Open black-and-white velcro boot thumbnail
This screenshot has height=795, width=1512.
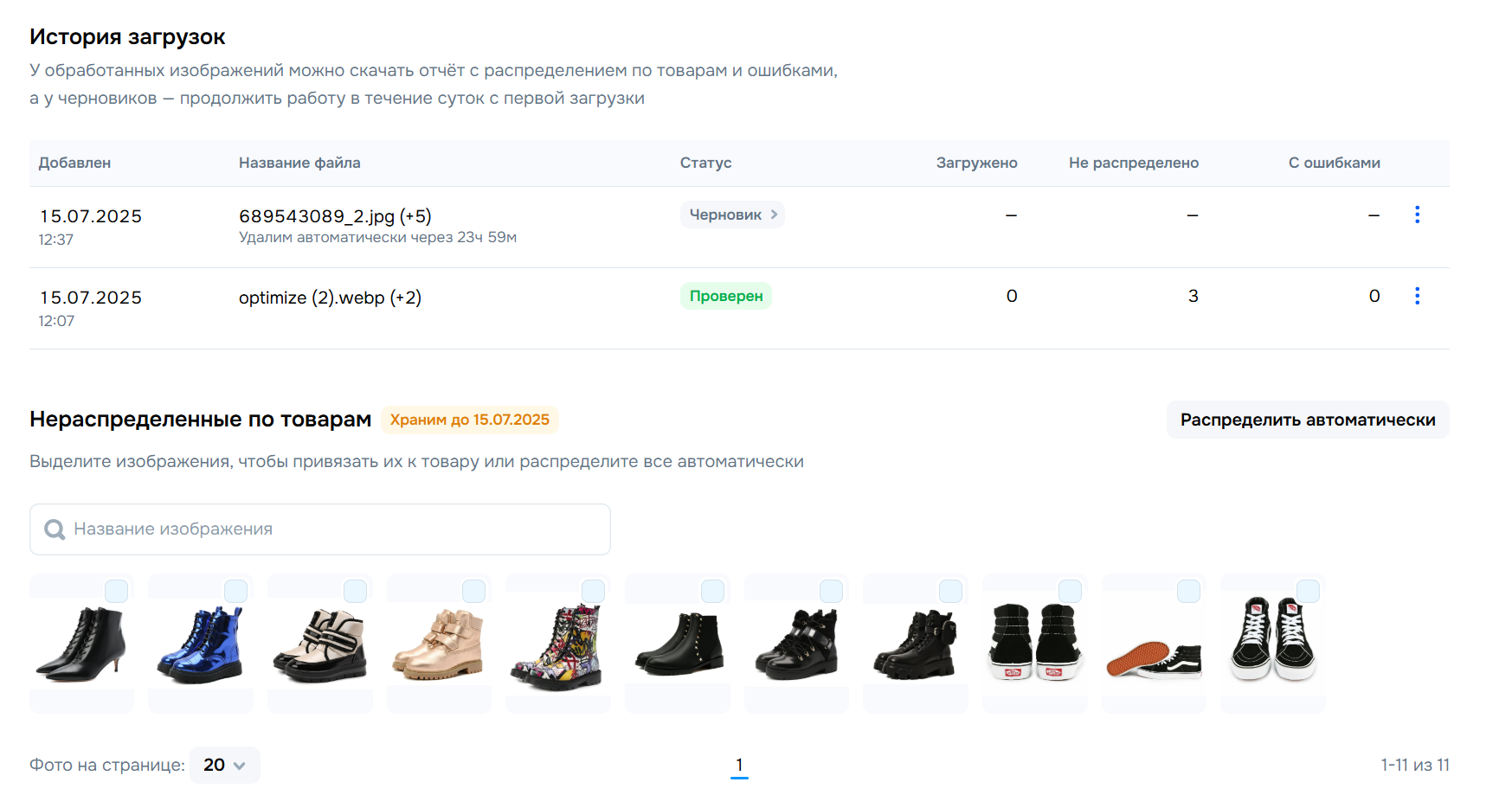(x=320, y=644)
